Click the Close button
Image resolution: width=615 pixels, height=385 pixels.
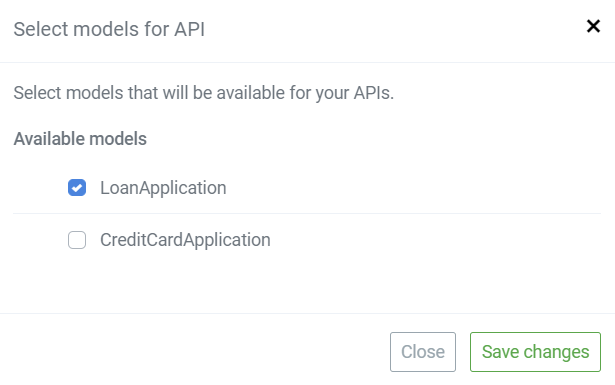tap(423, 352)
